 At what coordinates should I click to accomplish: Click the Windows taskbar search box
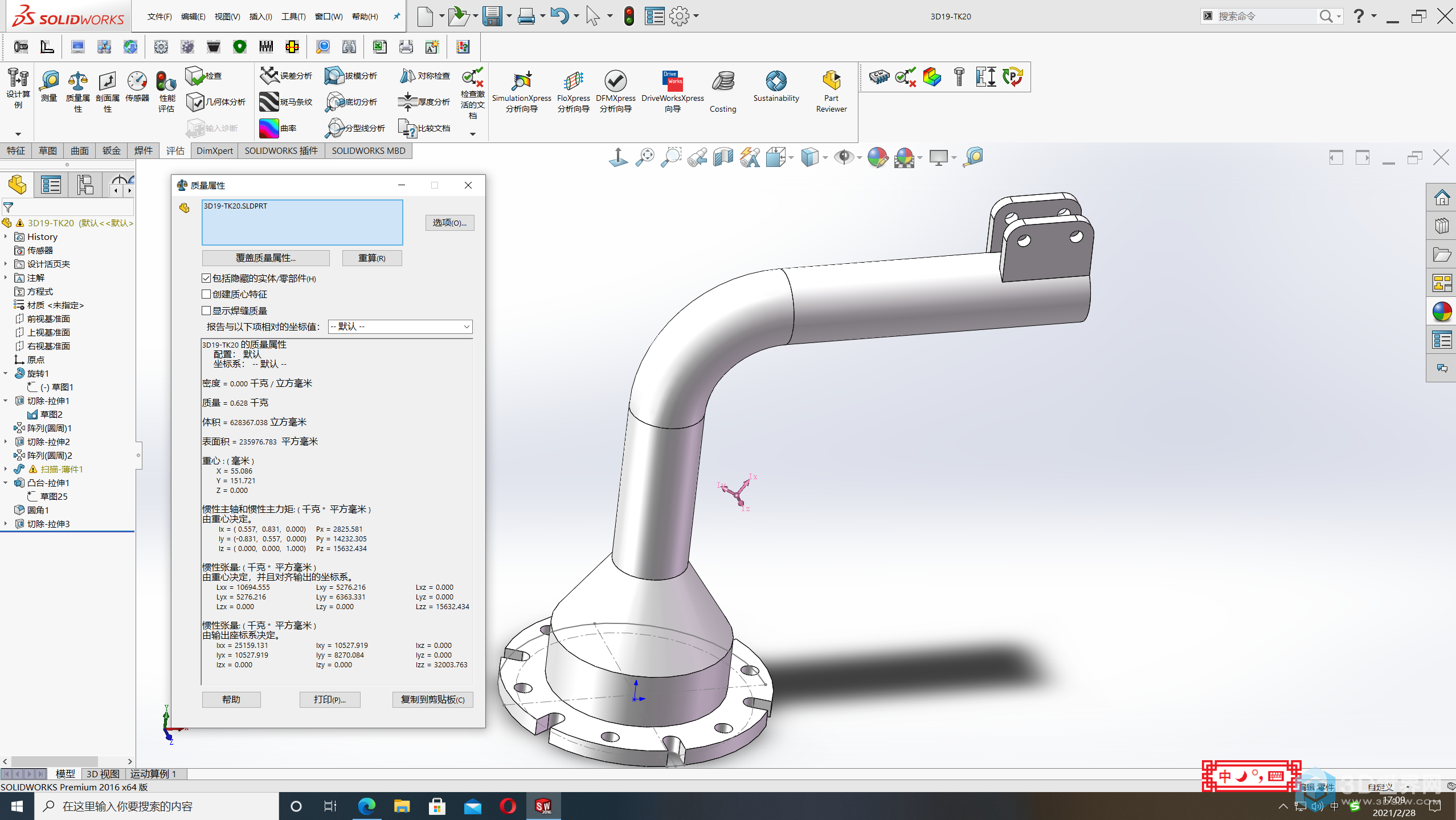click(157, 806)
